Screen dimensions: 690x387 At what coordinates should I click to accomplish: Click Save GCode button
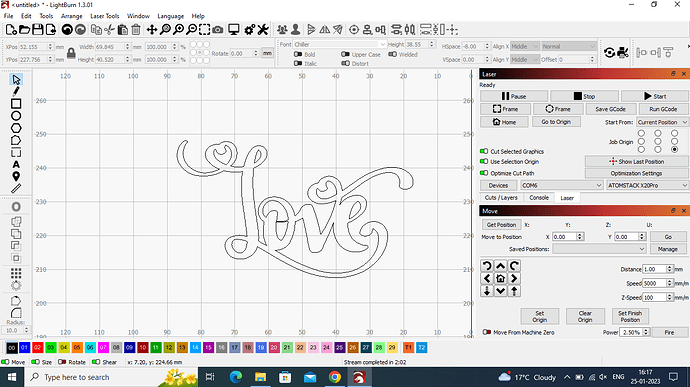pyautogui.click(x=610, y=109)
